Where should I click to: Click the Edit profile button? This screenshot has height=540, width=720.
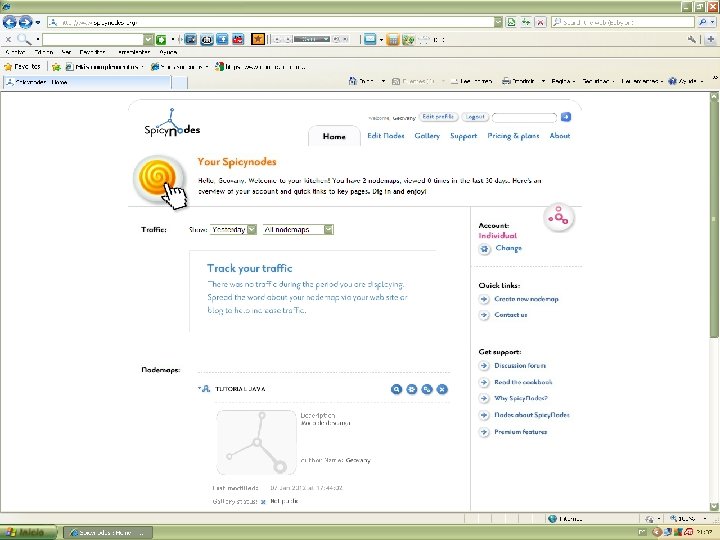tap(438, 117)
